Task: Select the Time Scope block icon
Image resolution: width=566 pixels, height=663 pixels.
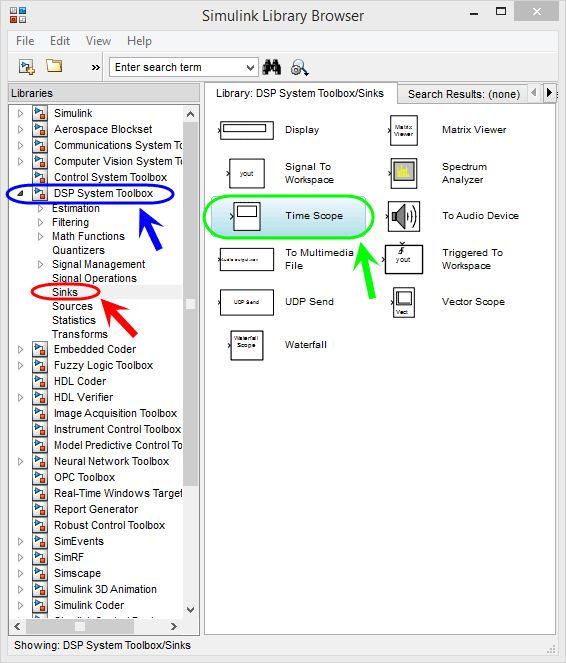Action: click(x=246, y=216)
